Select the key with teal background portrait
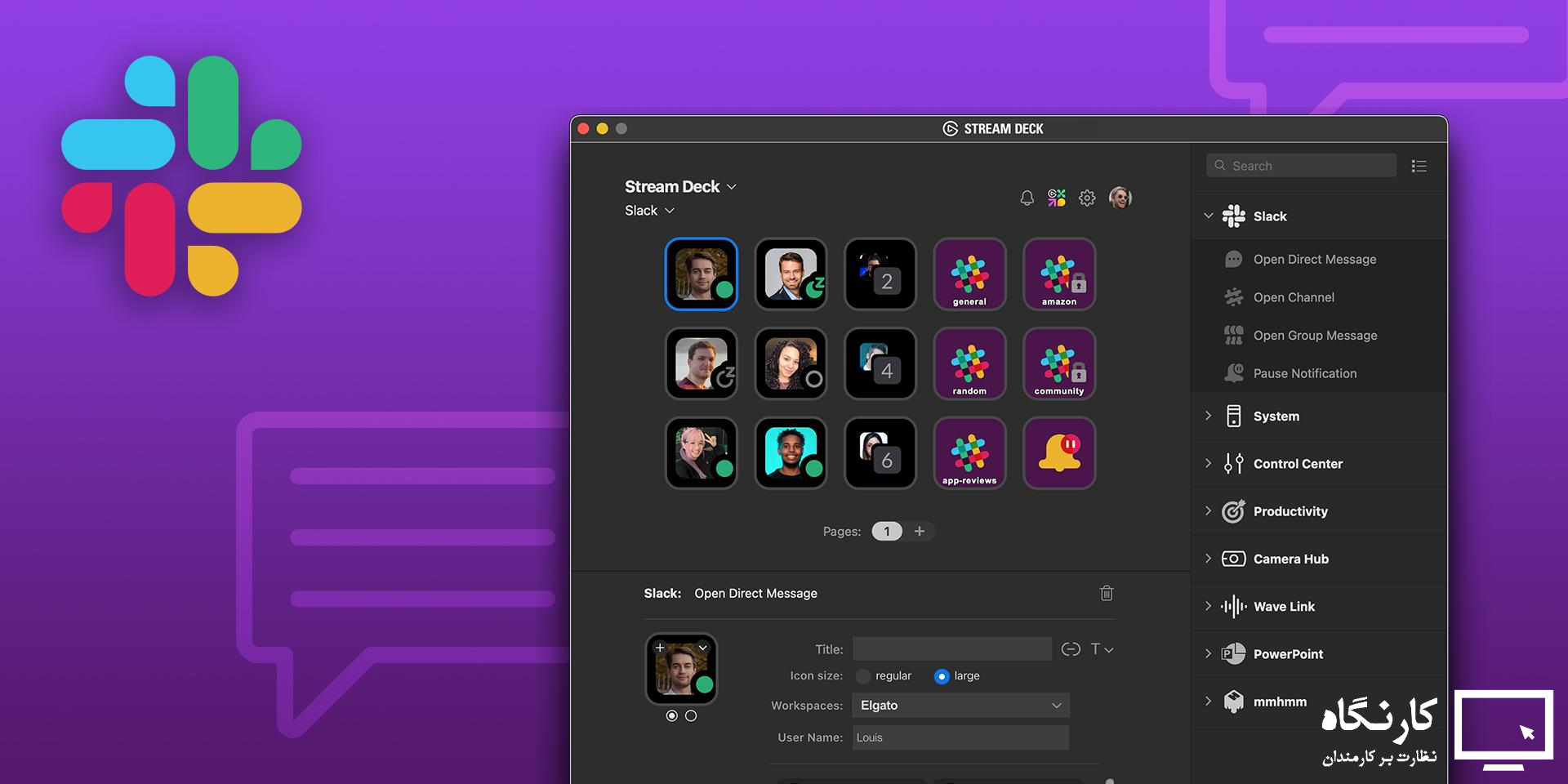The height and width of the screenshot is (784, 1568). 791,453
